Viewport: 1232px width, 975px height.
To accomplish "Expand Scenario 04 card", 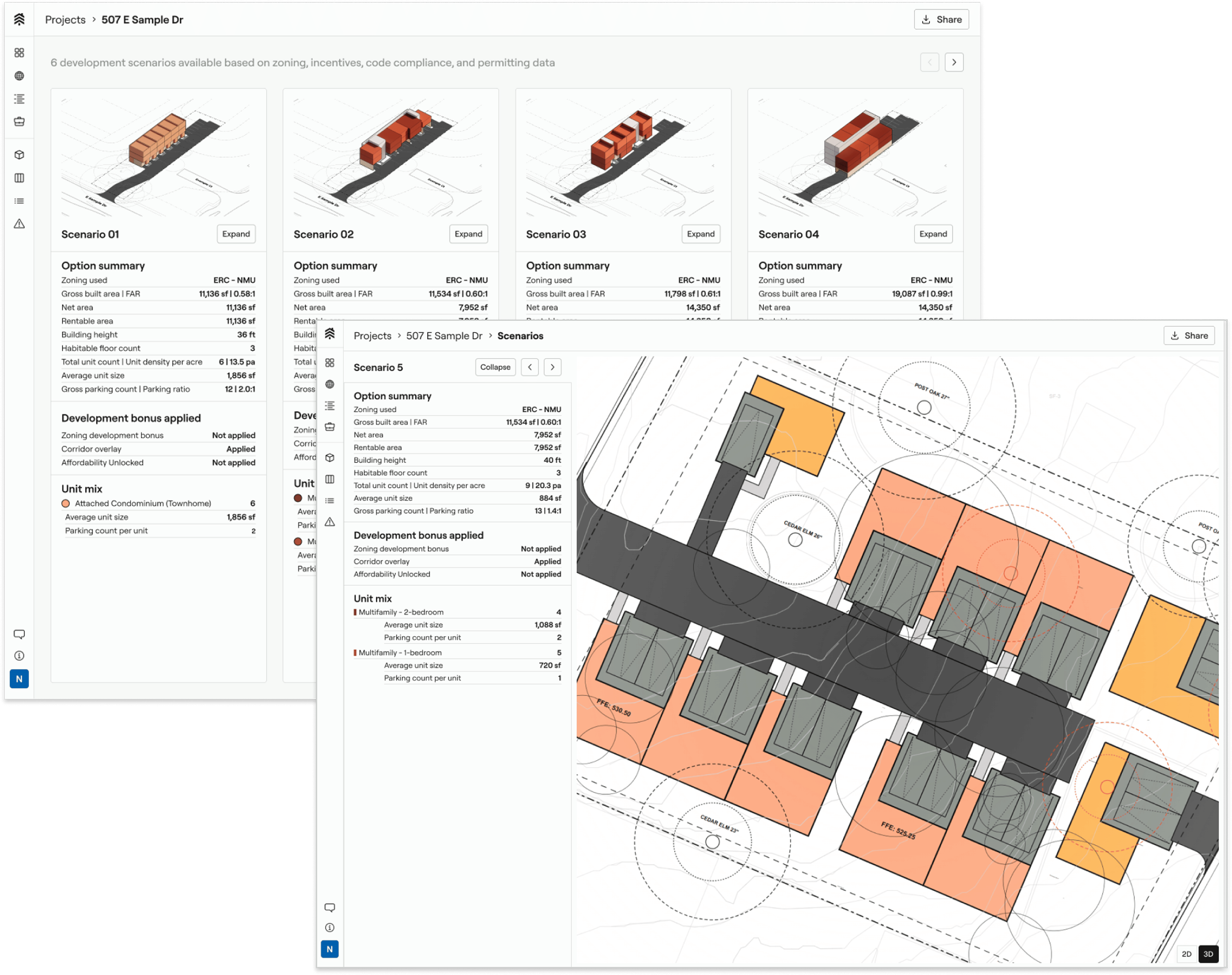I will [933, 234].
